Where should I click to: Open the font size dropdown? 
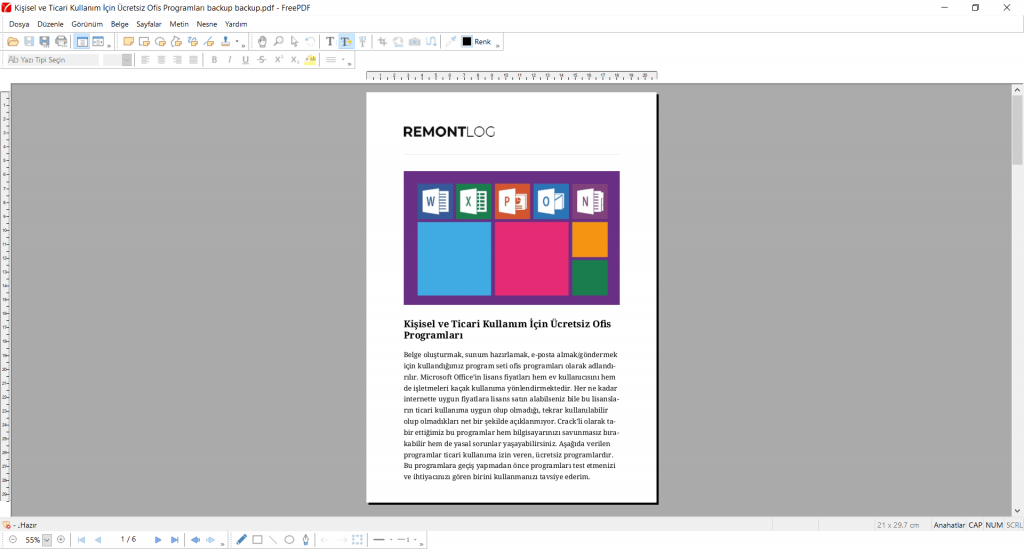pos(127,60)
